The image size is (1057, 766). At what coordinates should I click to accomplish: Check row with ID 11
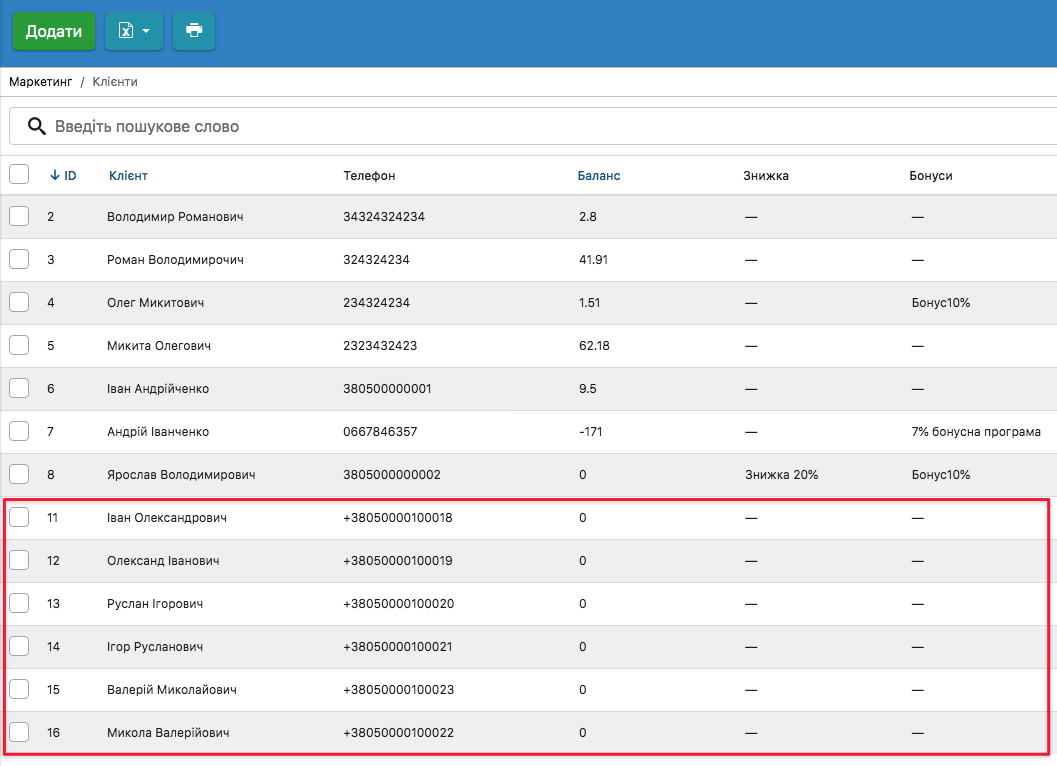point(19,517)
